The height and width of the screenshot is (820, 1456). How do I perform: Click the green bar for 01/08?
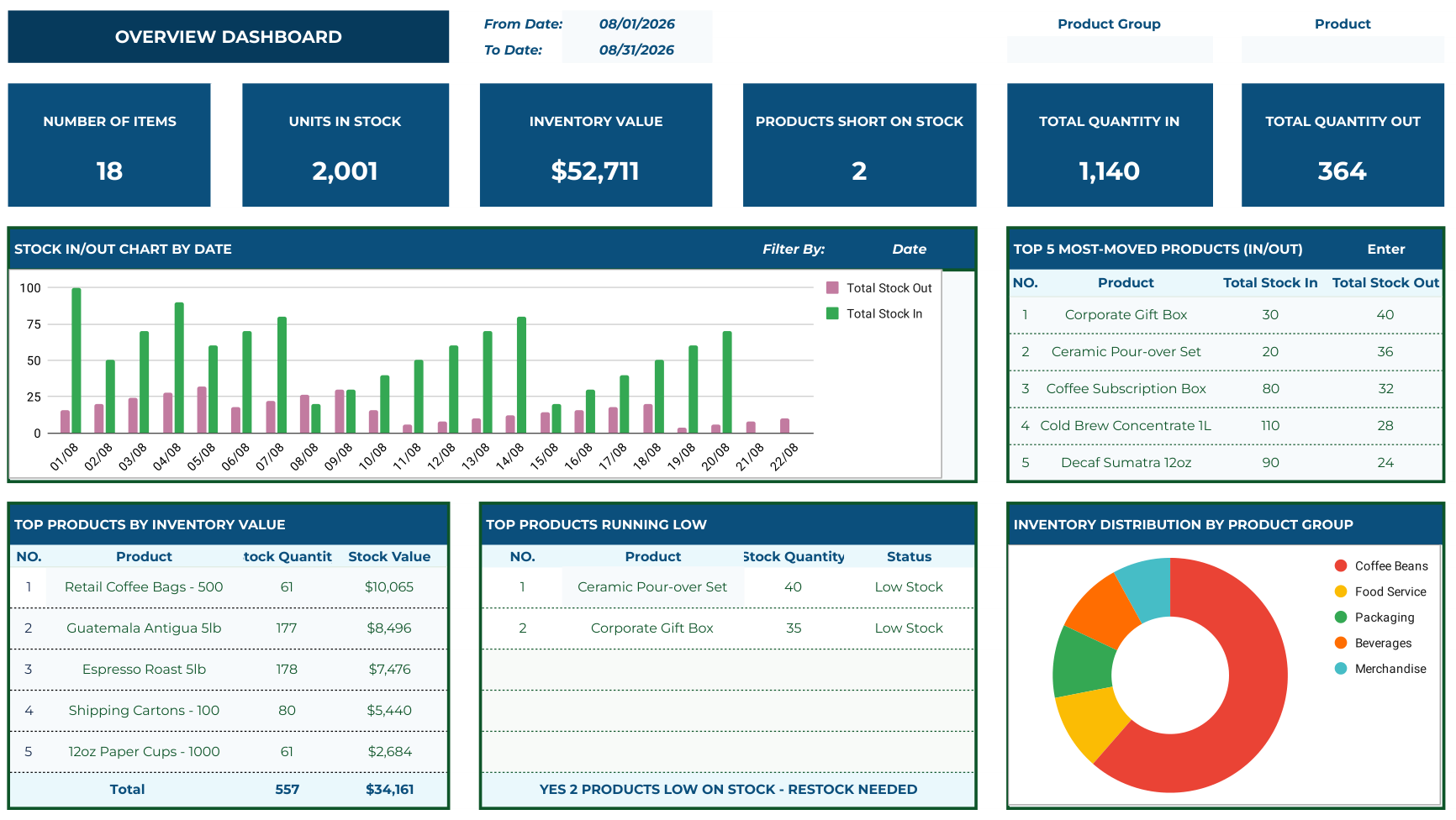(76, 360)
